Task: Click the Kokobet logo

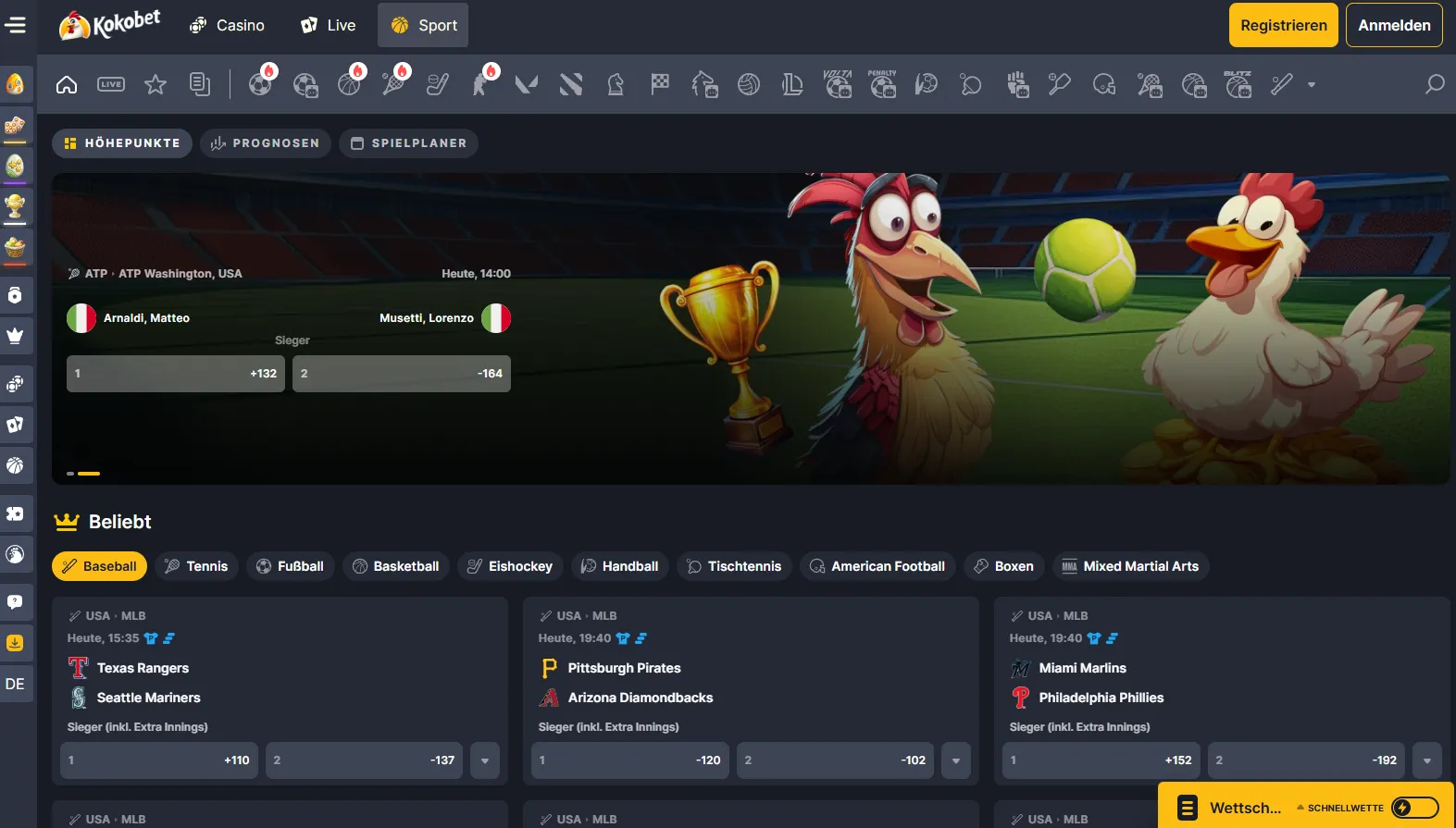Action: click(x=109, y=24)
